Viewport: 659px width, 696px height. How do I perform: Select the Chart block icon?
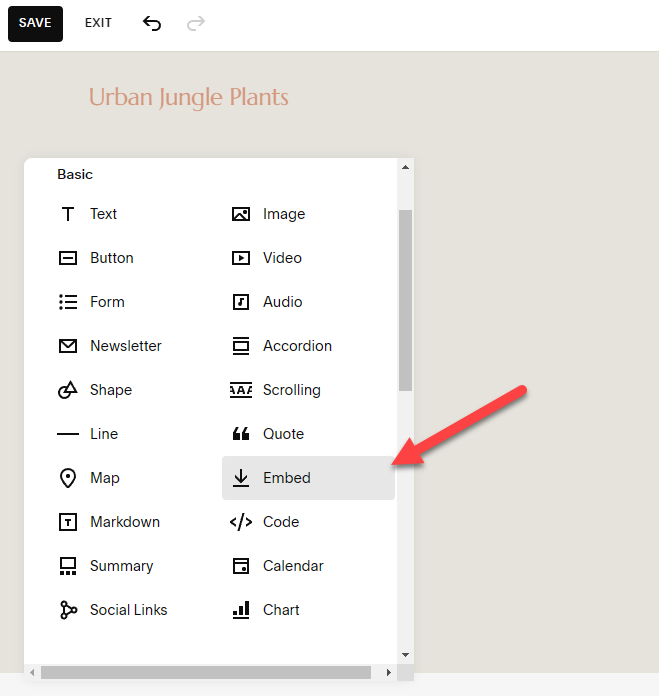(241, 610)
